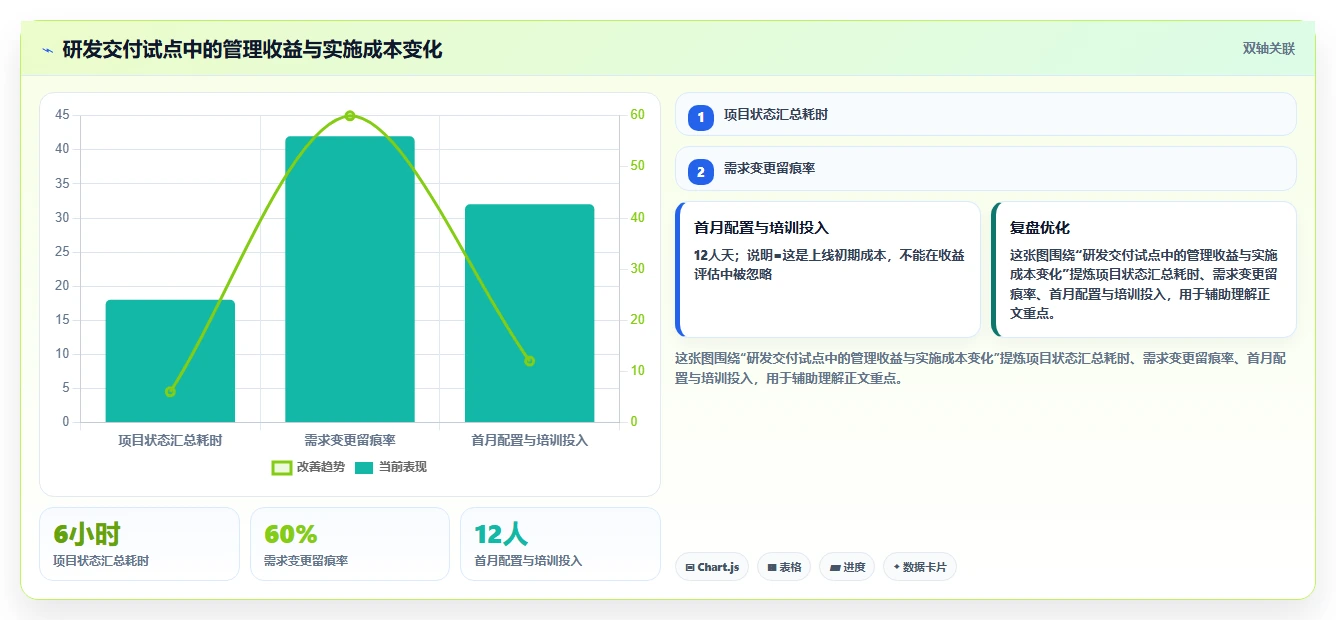Click the left axis value 45
The height and width of the screenshot is (620, 1336).
click(x=62, y=115)
